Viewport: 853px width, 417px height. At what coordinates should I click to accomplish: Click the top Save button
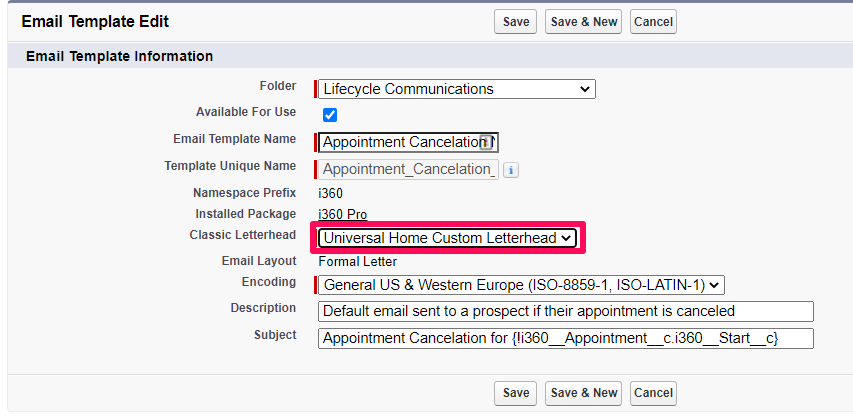click(x=516, y=22)
